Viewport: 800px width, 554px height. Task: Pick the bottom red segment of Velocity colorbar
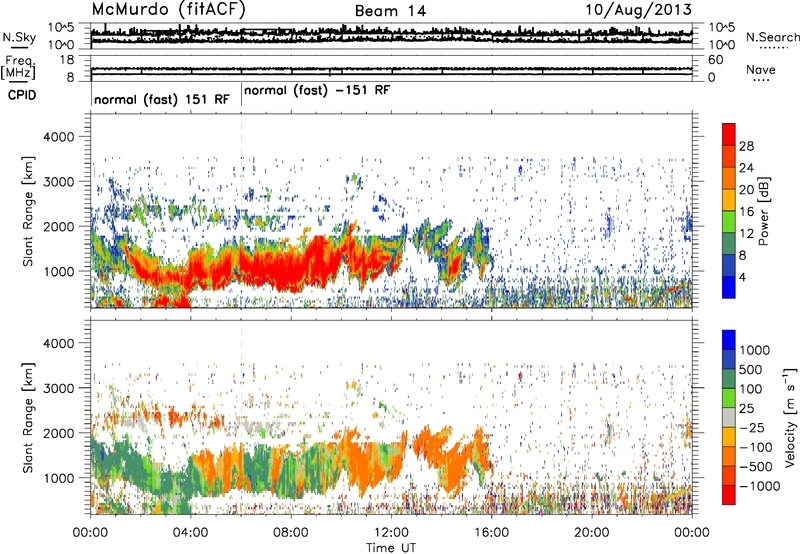click(x=729, y=495)
